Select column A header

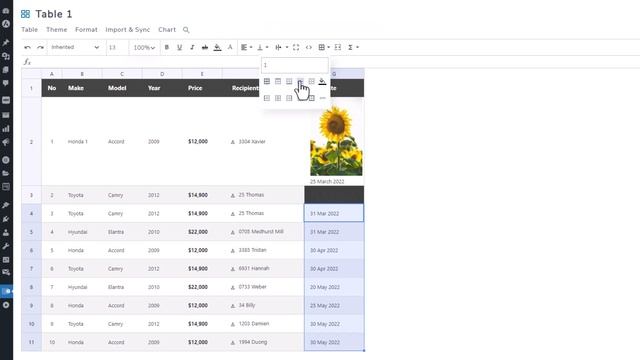(52, 74)
